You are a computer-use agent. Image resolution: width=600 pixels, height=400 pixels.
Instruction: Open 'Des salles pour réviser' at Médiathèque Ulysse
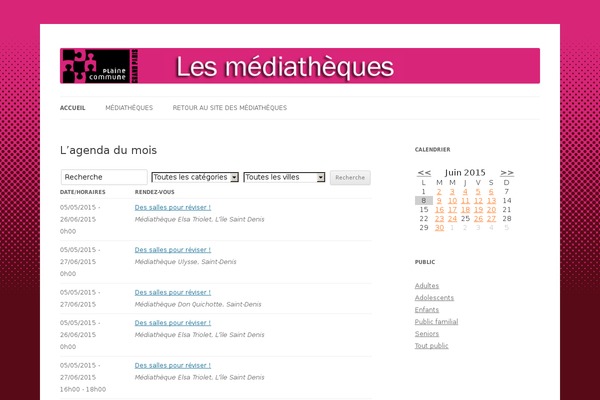tap(173, 250)
